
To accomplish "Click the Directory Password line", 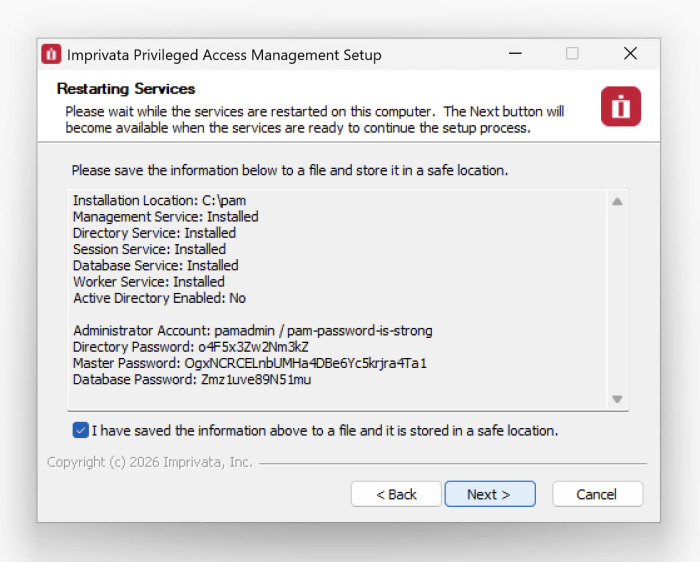I will click(x=190, y=346).
